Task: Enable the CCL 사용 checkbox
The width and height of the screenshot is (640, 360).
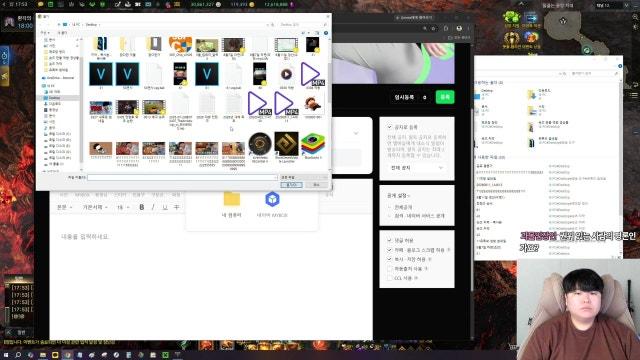Action: (x=389, y=278)
